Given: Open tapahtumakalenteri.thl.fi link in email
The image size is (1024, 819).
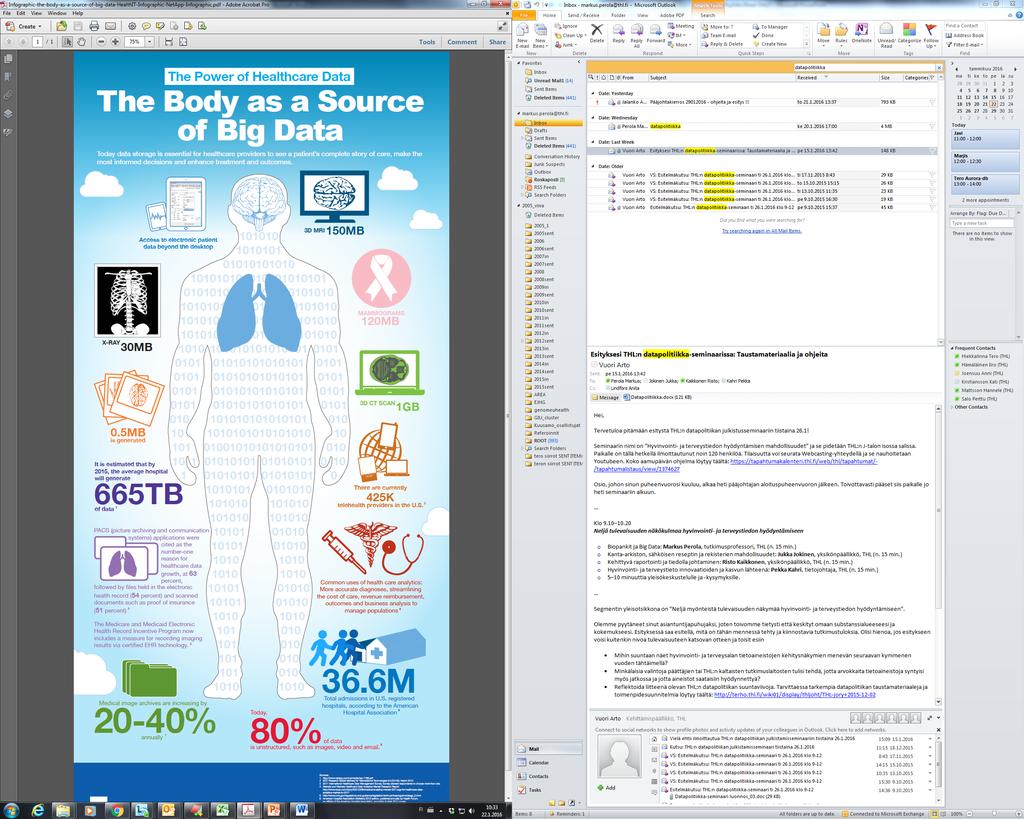Looking at the screenshot, I should click(x=803, y=461).
